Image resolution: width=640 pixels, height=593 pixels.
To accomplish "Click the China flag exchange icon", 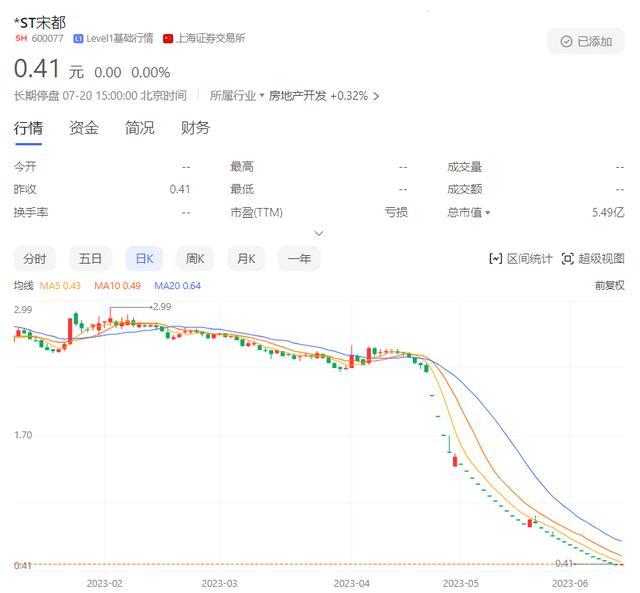I will click(x=168, y=39).
